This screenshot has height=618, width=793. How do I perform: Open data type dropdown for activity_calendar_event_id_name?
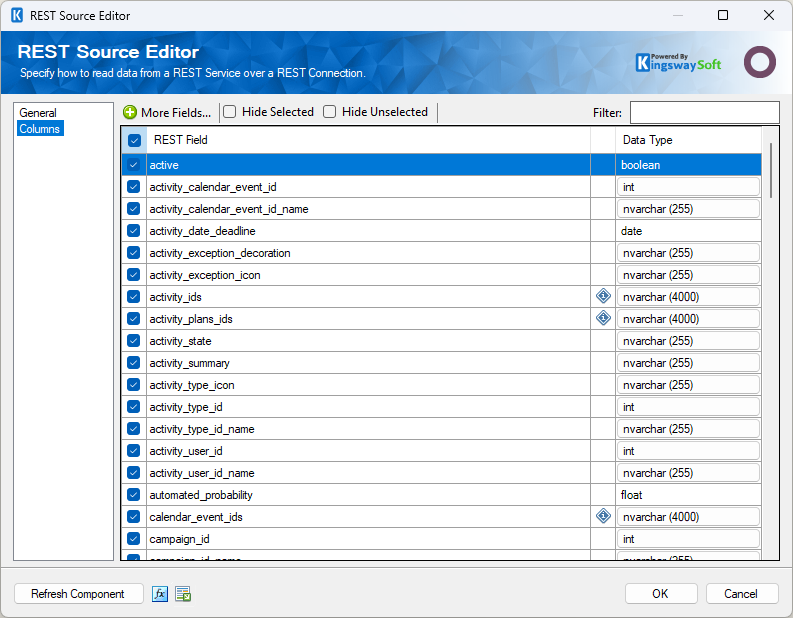tap(688, 209)
